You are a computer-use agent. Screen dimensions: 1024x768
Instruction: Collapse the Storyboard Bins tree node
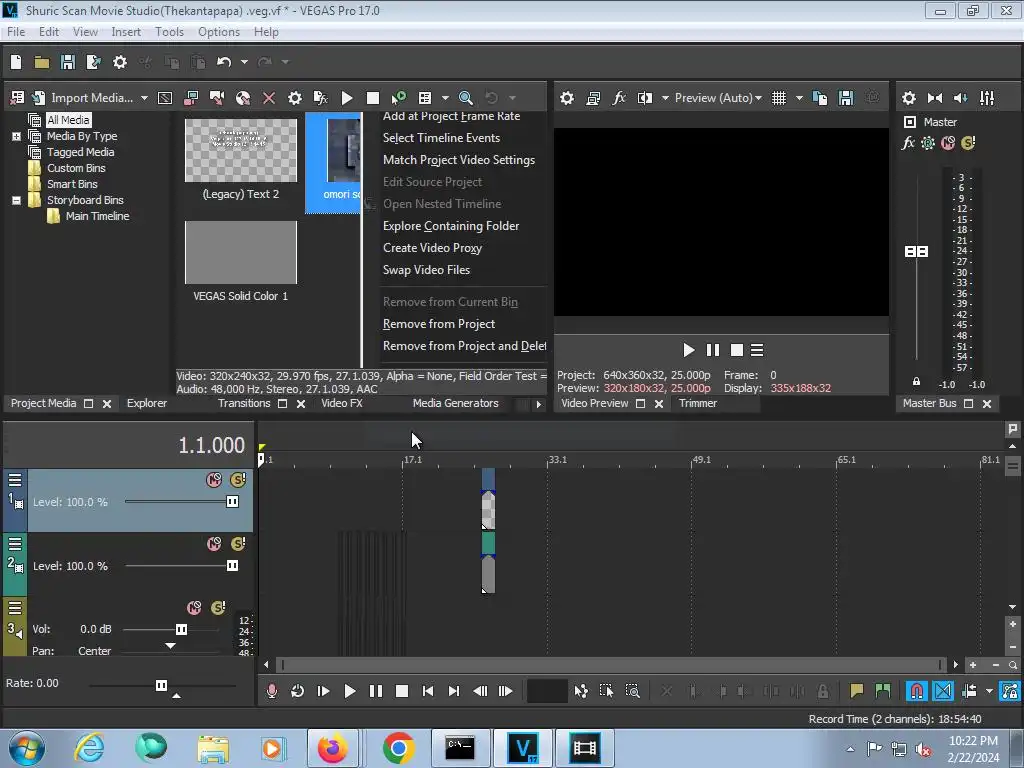[16, 200]
